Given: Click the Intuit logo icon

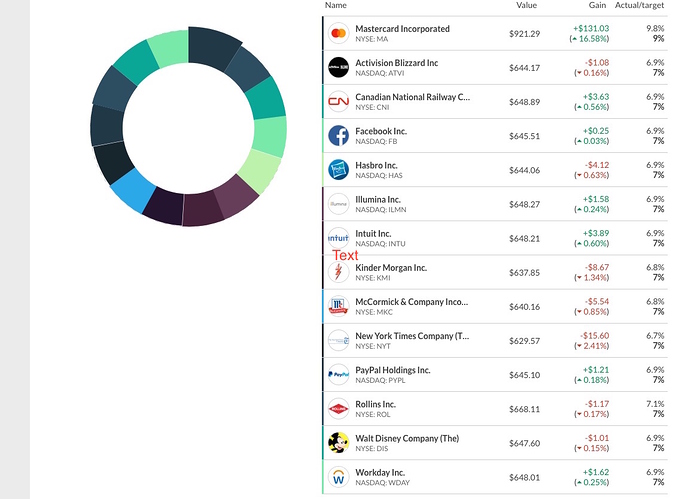Looking at the screenshot, I should click(338, 238).
